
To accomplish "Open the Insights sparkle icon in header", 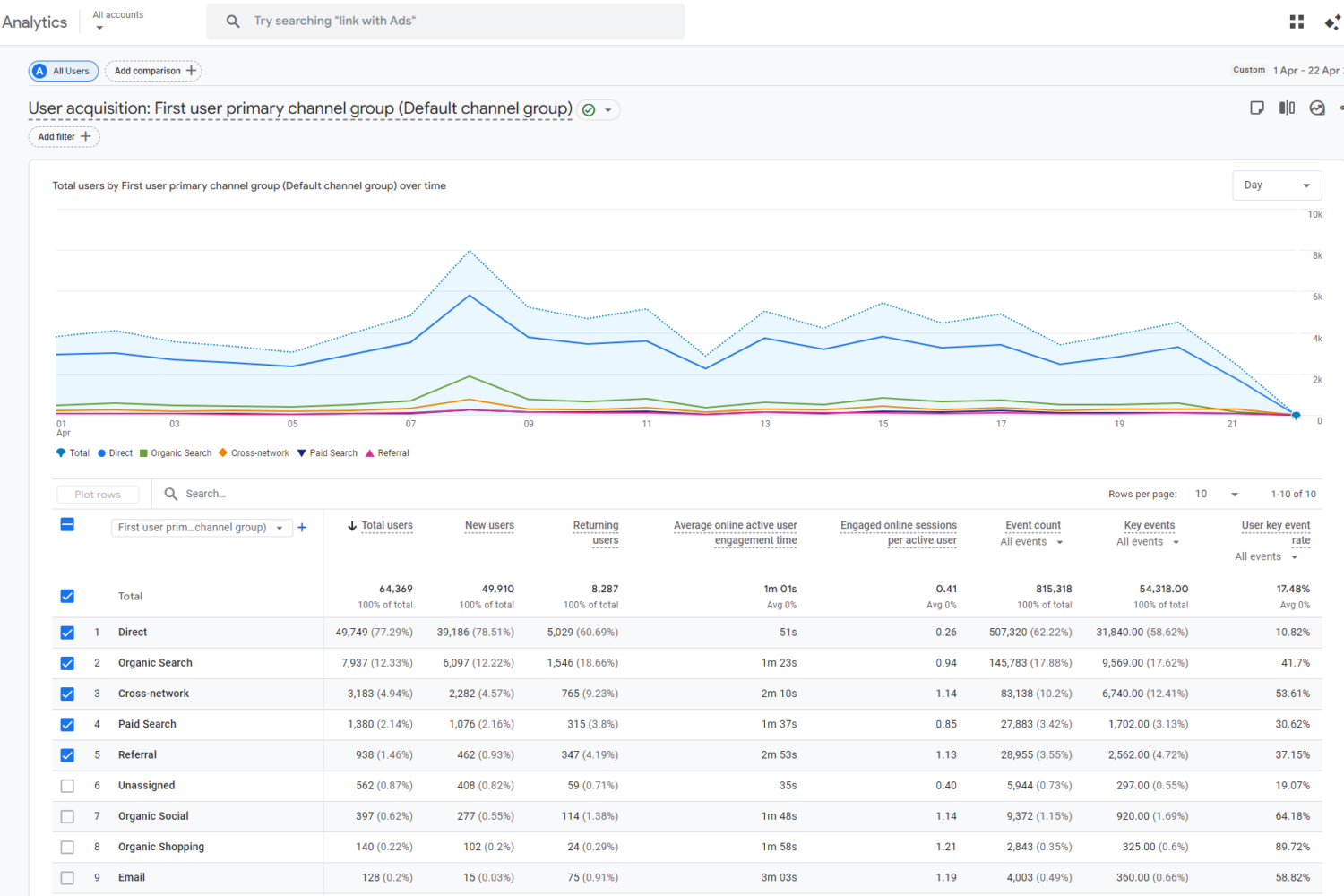I will (1333, 22).
